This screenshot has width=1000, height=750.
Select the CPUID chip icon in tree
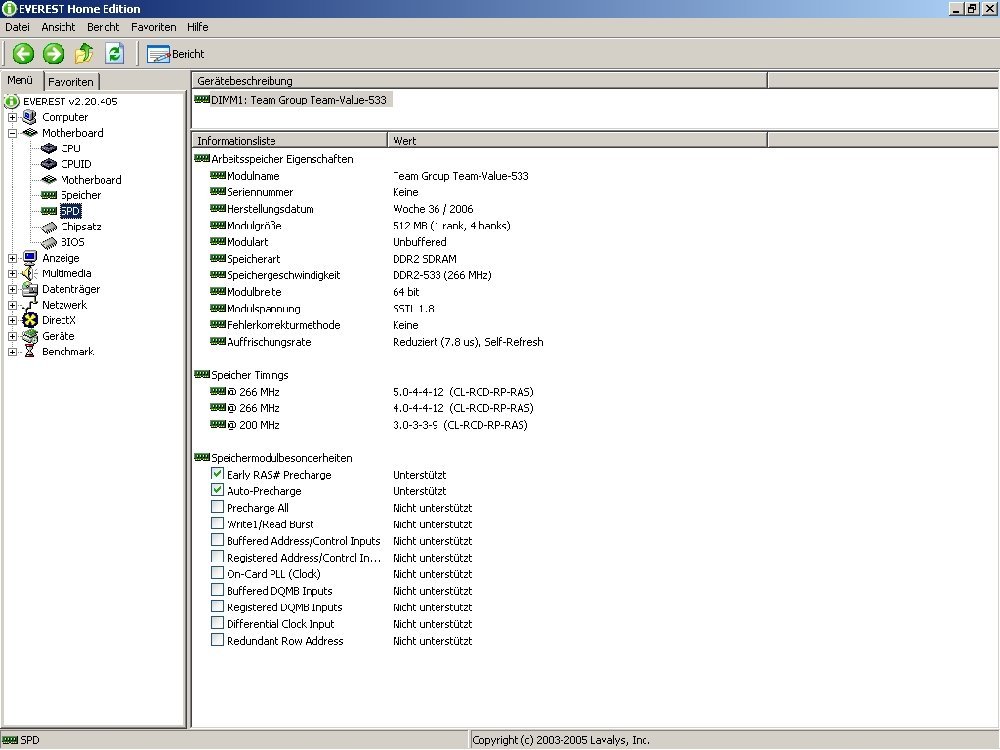(49, 164)
